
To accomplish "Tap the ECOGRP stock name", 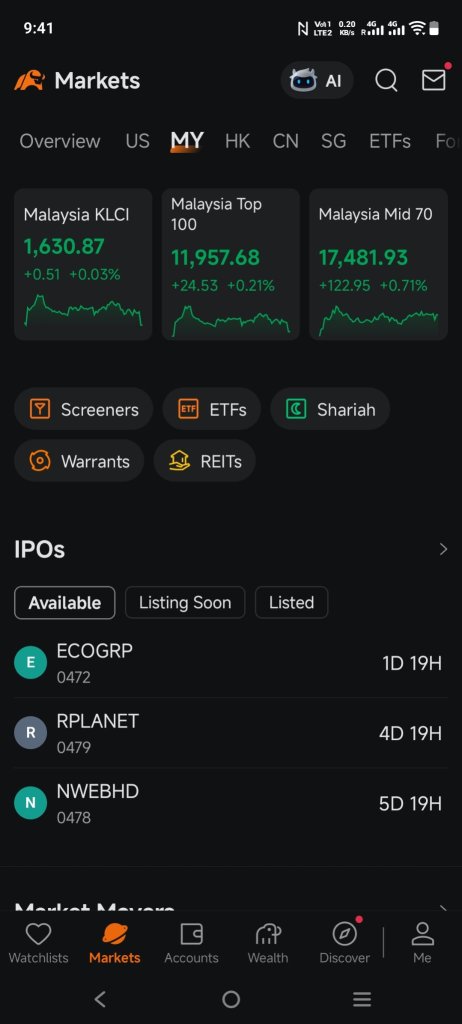I will (95, 651).
